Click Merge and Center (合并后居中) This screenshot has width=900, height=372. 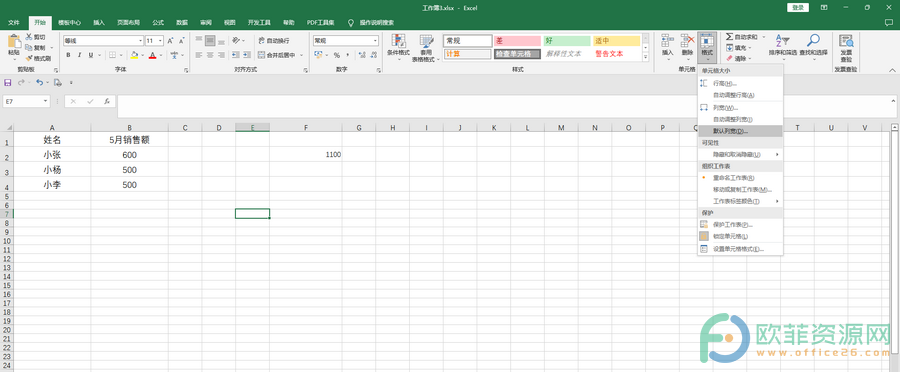click(x=277, y=55)
